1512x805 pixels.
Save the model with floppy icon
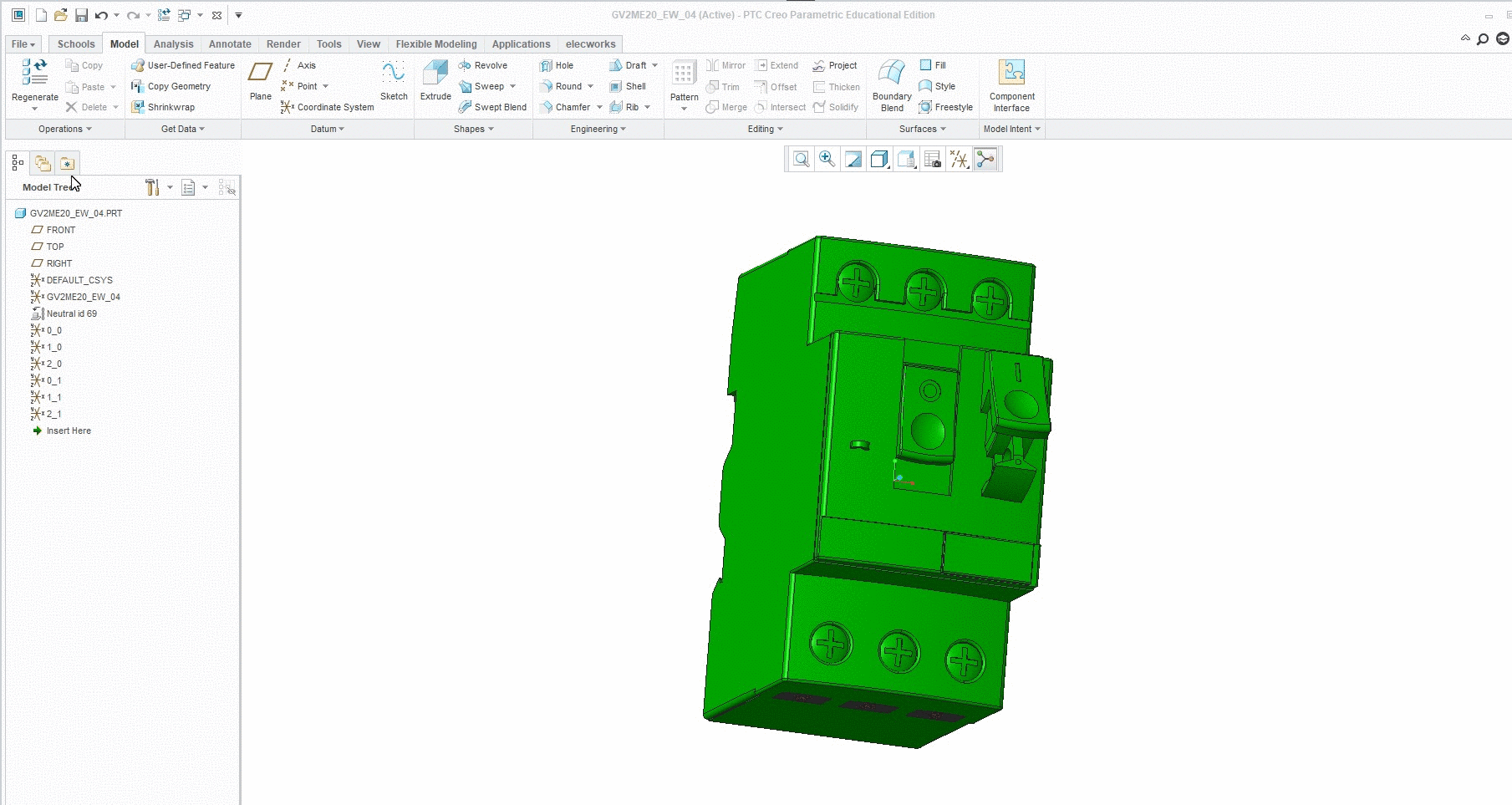[x=81, y=15]
